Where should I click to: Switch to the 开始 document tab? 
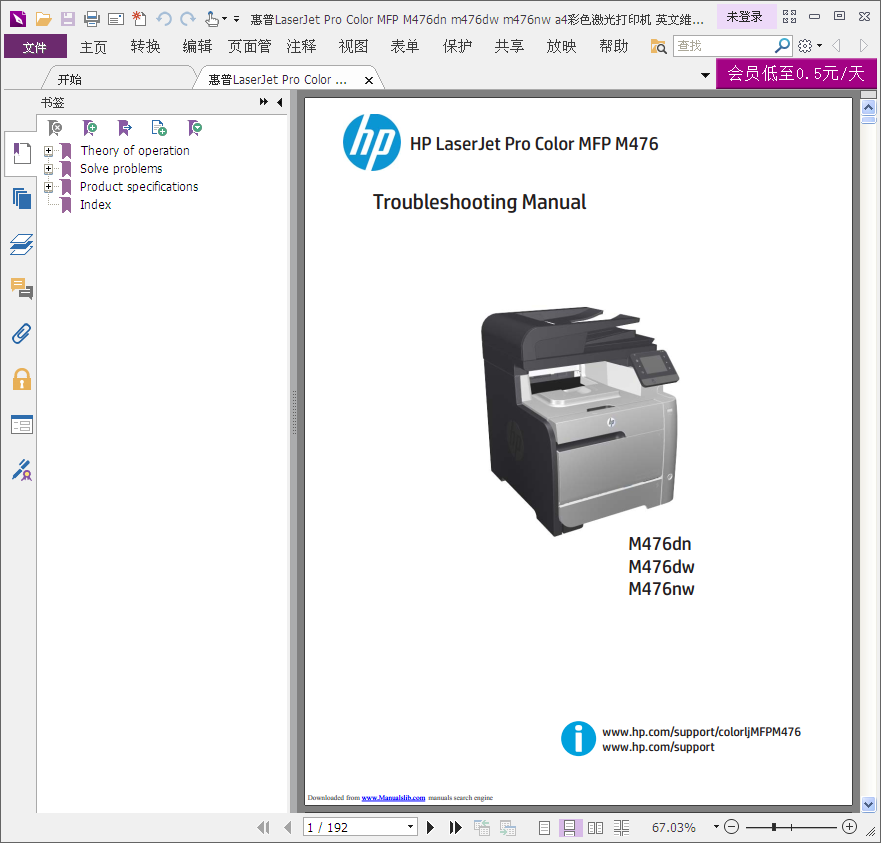coord(70,80)
